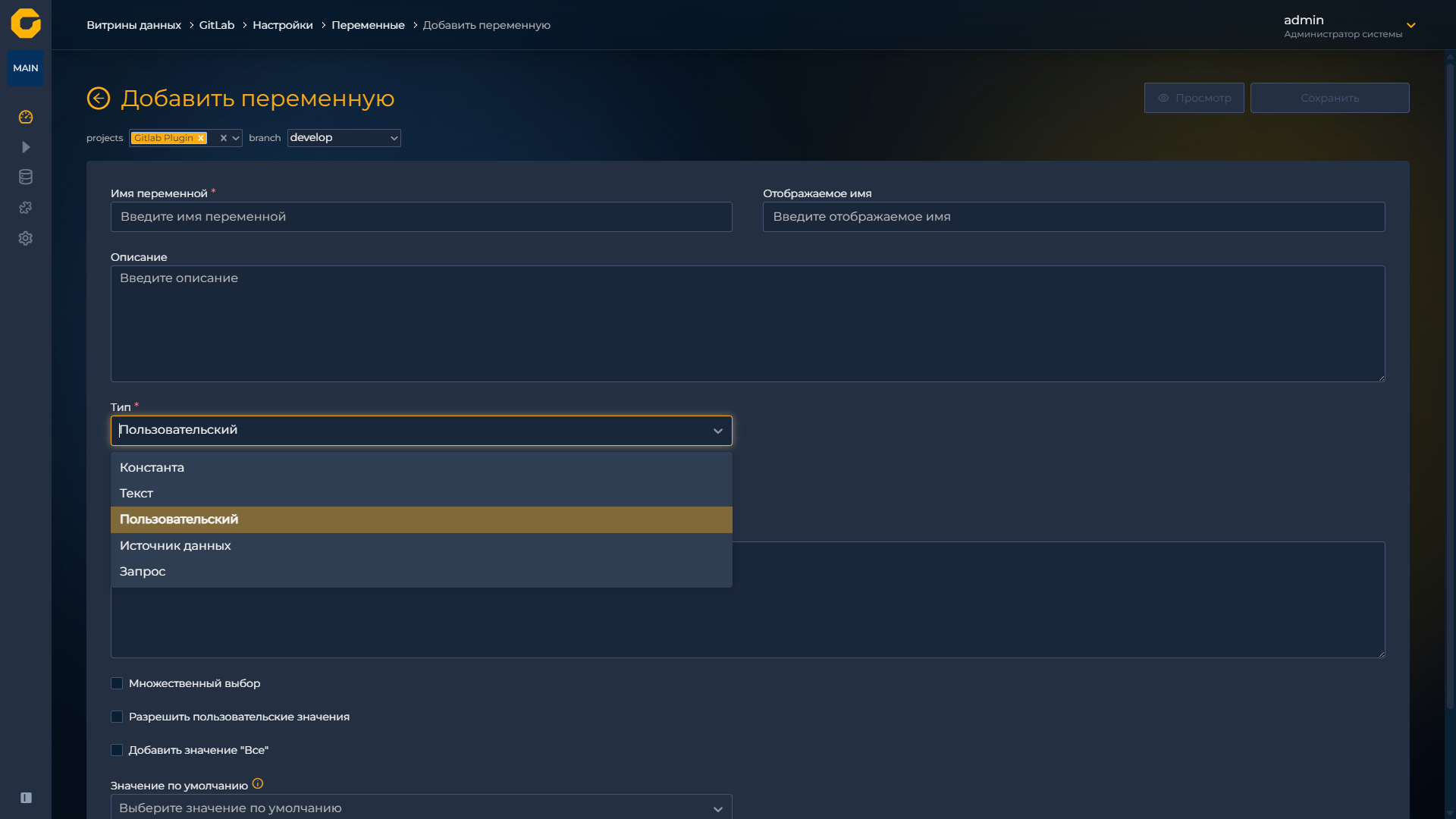Go to GitLab breadcrumb
The image size is (1456, 819).
click(217, 25)
